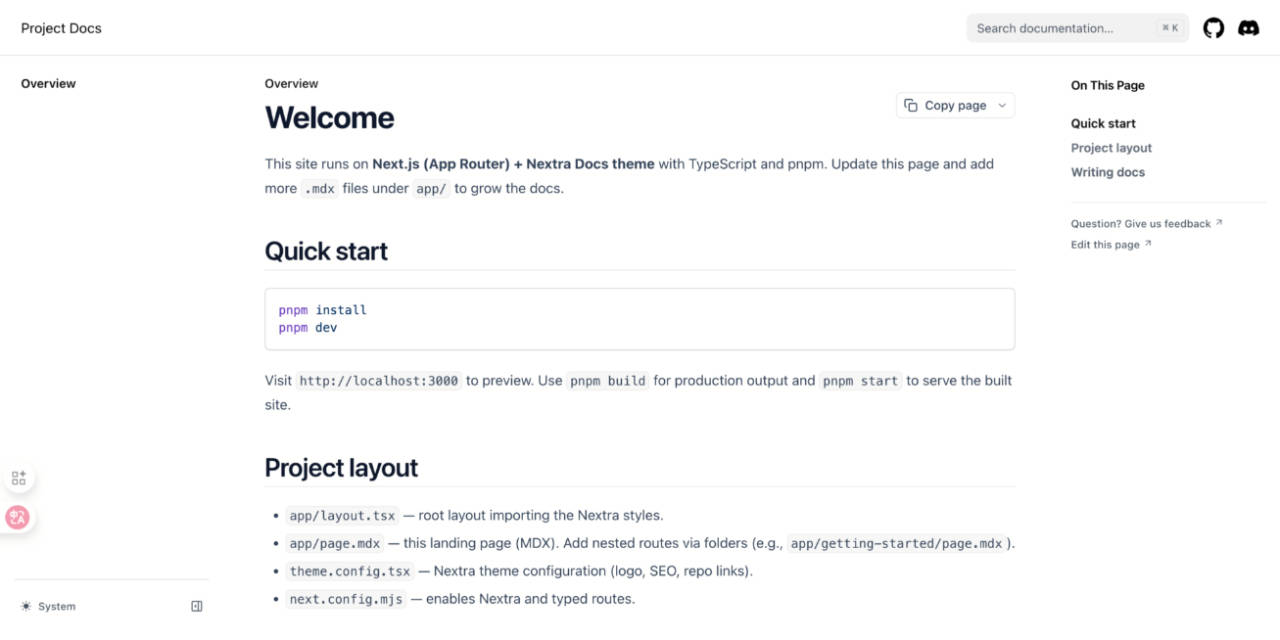The image size is (1280, 640).
Task: Switch theme using the System selector
Action: point(57,605)
